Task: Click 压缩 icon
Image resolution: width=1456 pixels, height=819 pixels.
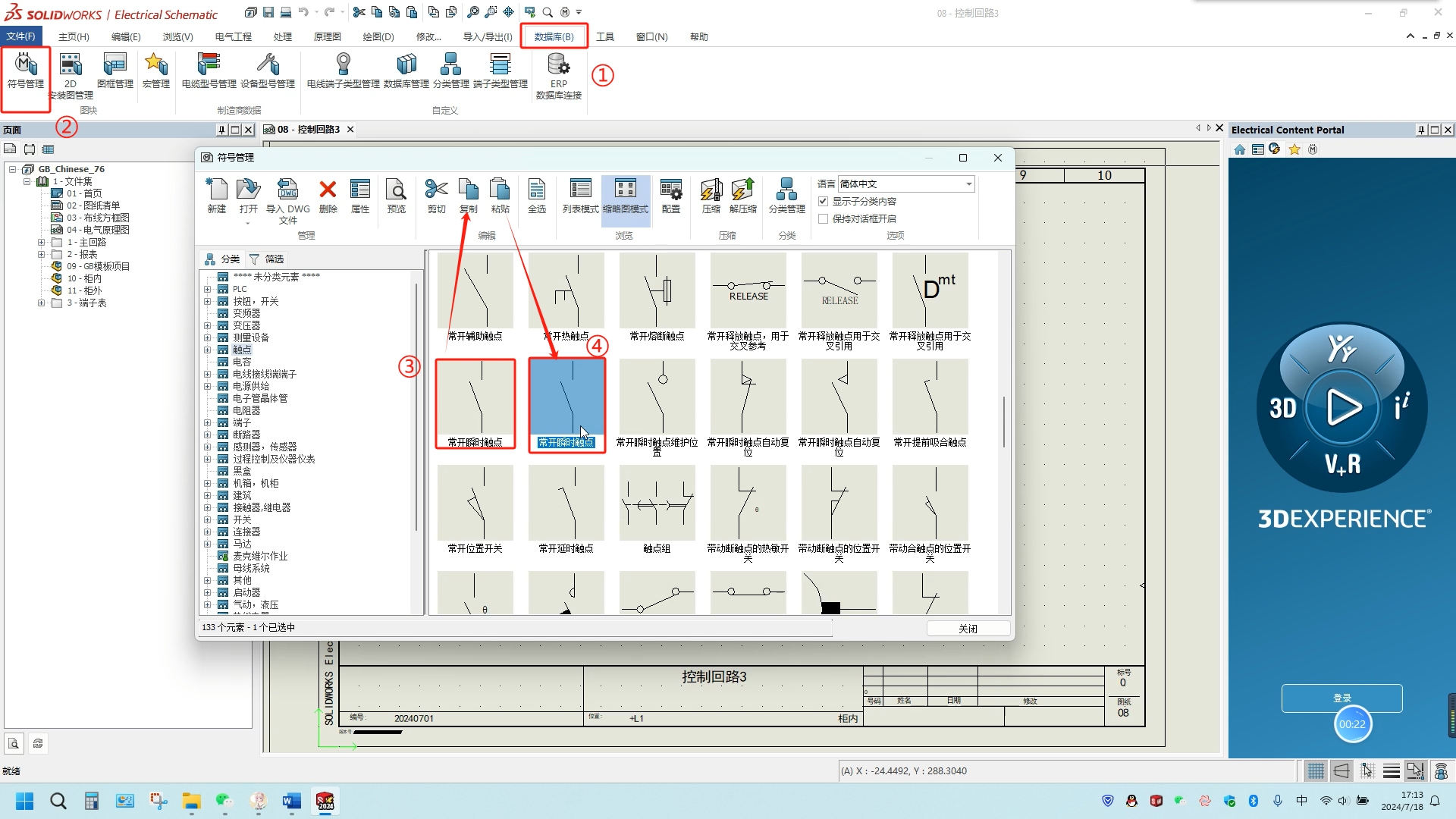Action: click(x=711, y=196)
